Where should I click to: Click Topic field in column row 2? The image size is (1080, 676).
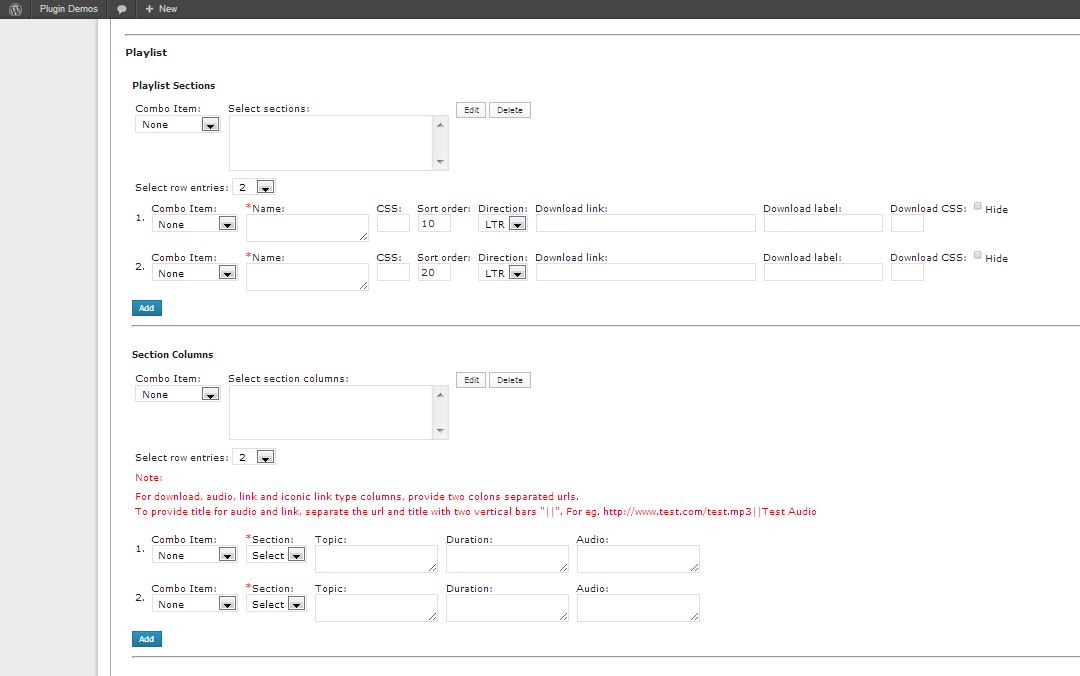(x=376, y=608)
